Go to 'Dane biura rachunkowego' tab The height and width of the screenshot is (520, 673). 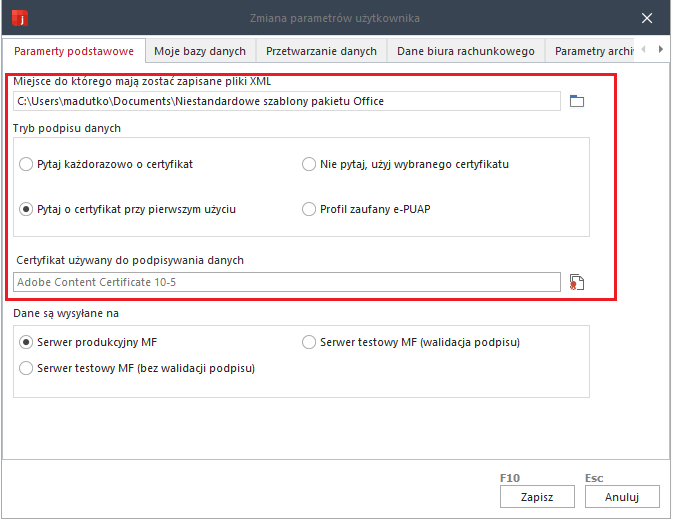(x=465, y=51)
